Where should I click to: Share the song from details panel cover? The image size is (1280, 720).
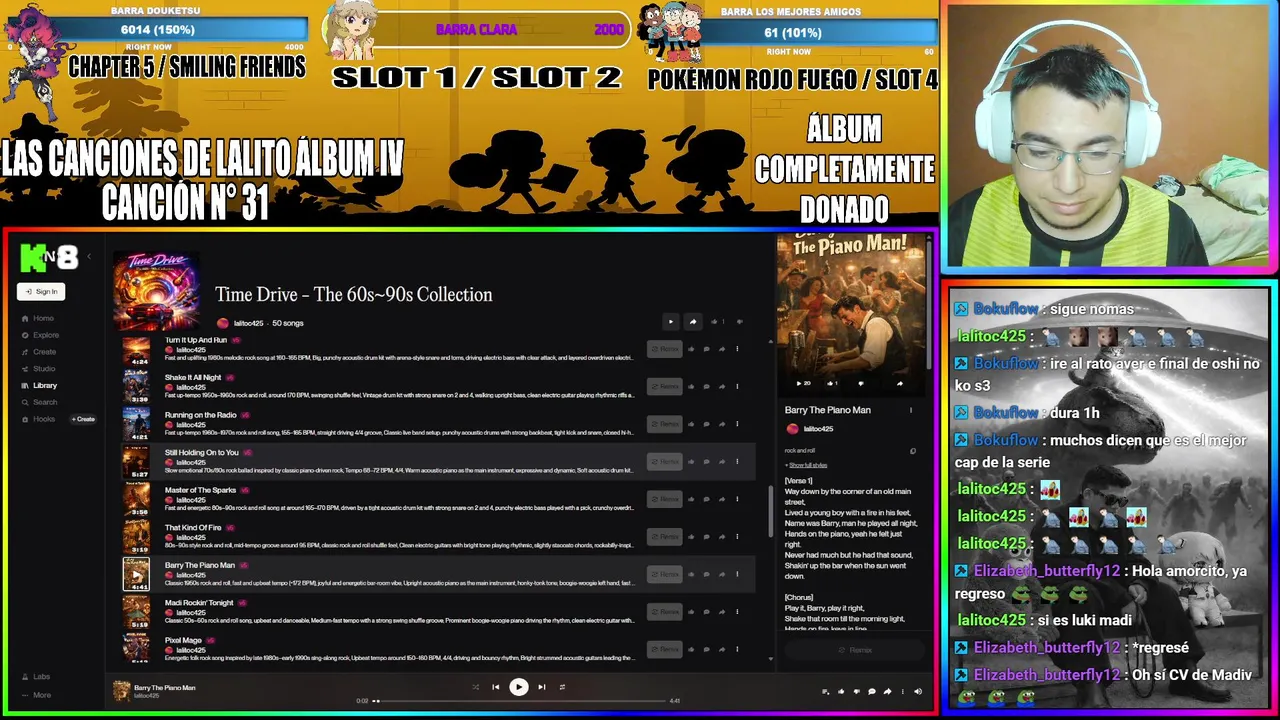[x=899, y=383]
